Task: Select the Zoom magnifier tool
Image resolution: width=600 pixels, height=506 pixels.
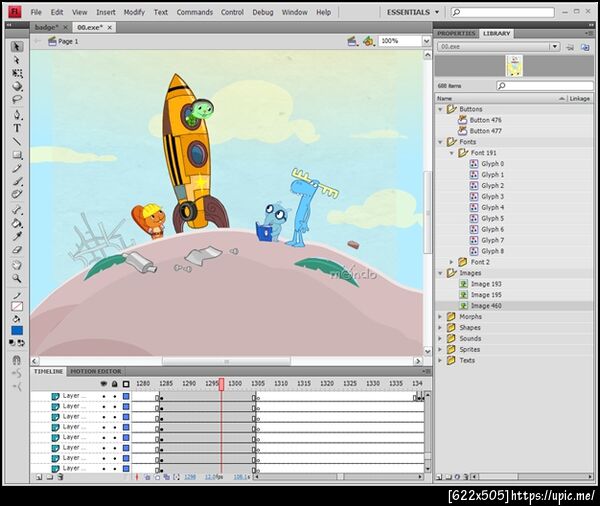Action: click(16, 278)
